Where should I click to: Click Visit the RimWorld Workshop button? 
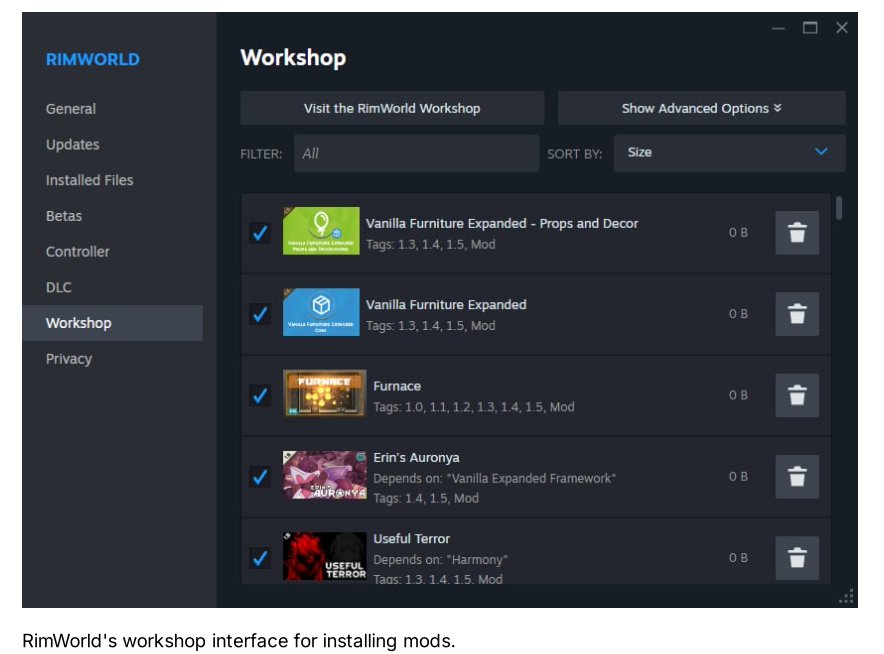click(392, 108)
